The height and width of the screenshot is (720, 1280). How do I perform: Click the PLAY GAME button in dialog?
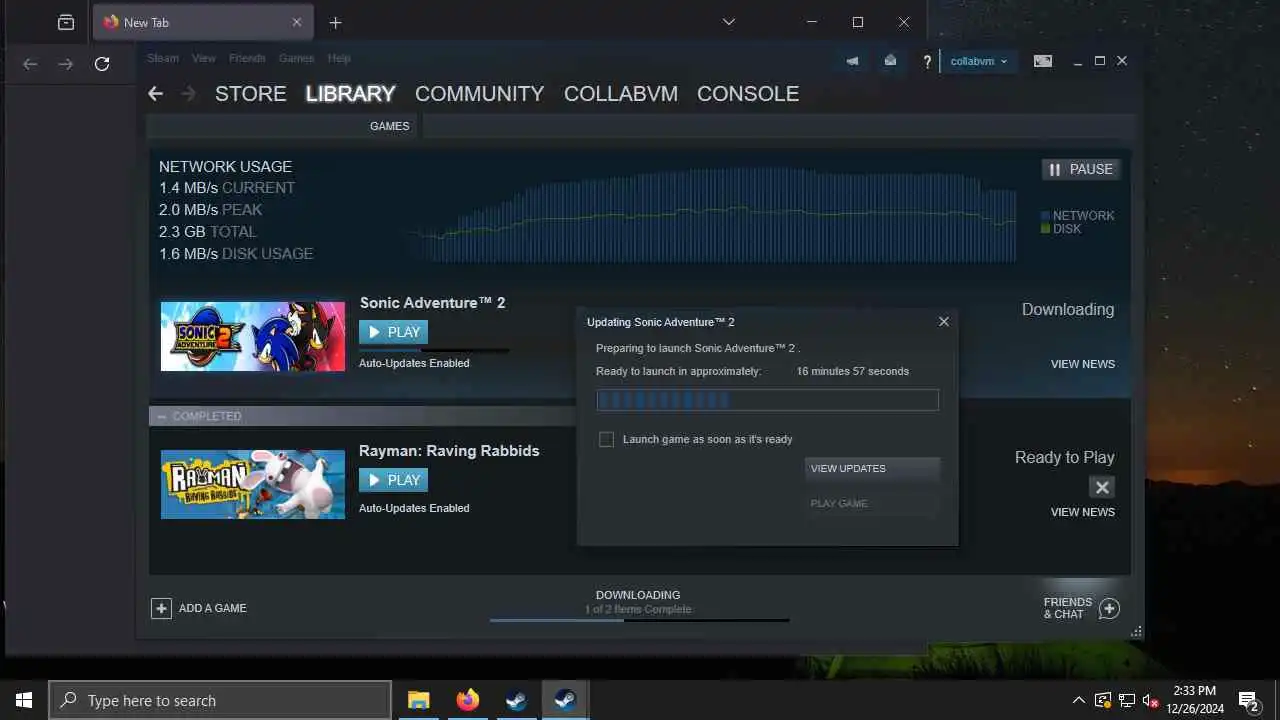click(x=872, y=503)
